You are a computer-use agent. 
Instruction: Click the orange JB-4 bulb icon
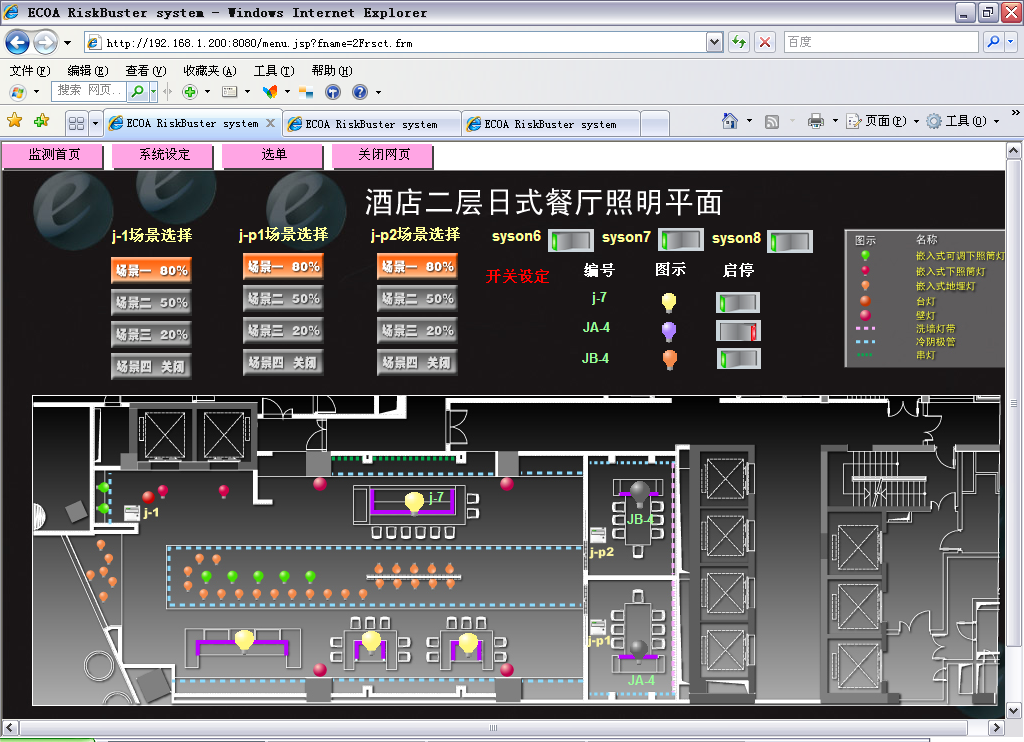click(669, 359)
